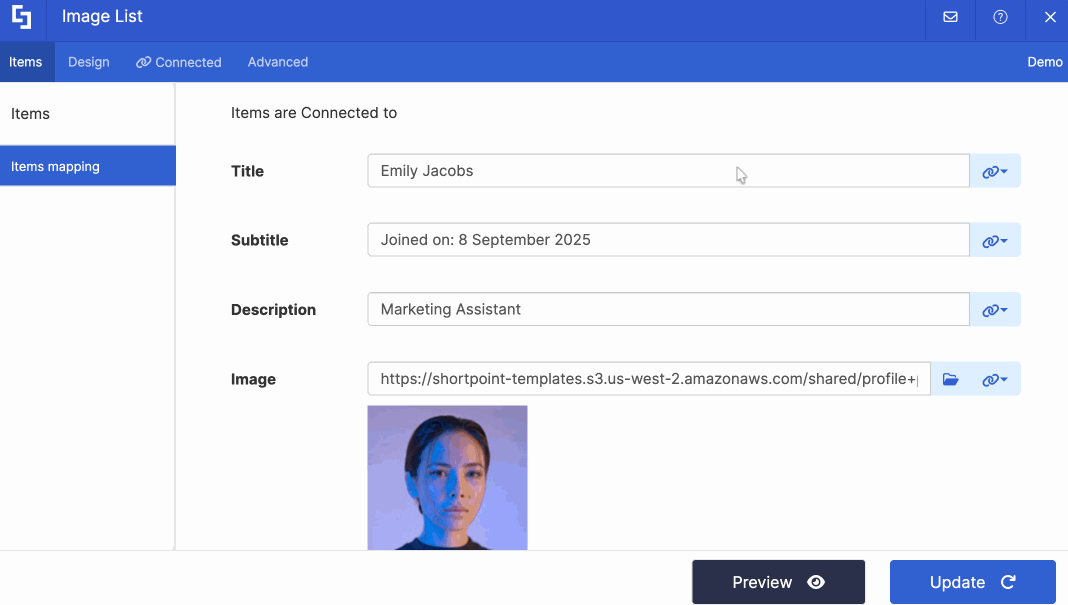This screenshot has height=605, width=1068.
Task: Switch to the Design tab
Action: pos(89,62)
